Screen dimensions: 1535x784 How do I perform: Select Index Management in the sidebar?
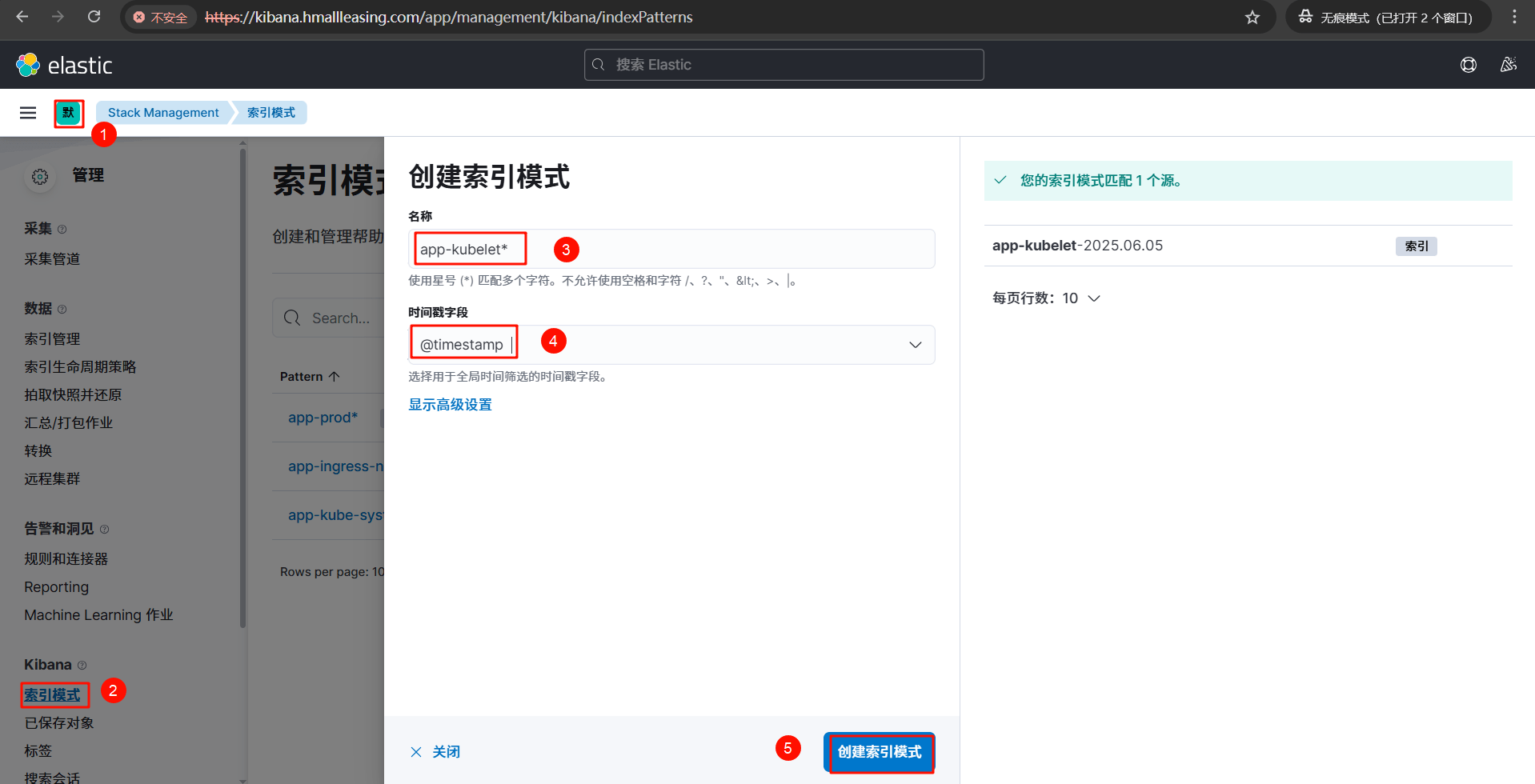pyautogui.click(x=52, y=339)
